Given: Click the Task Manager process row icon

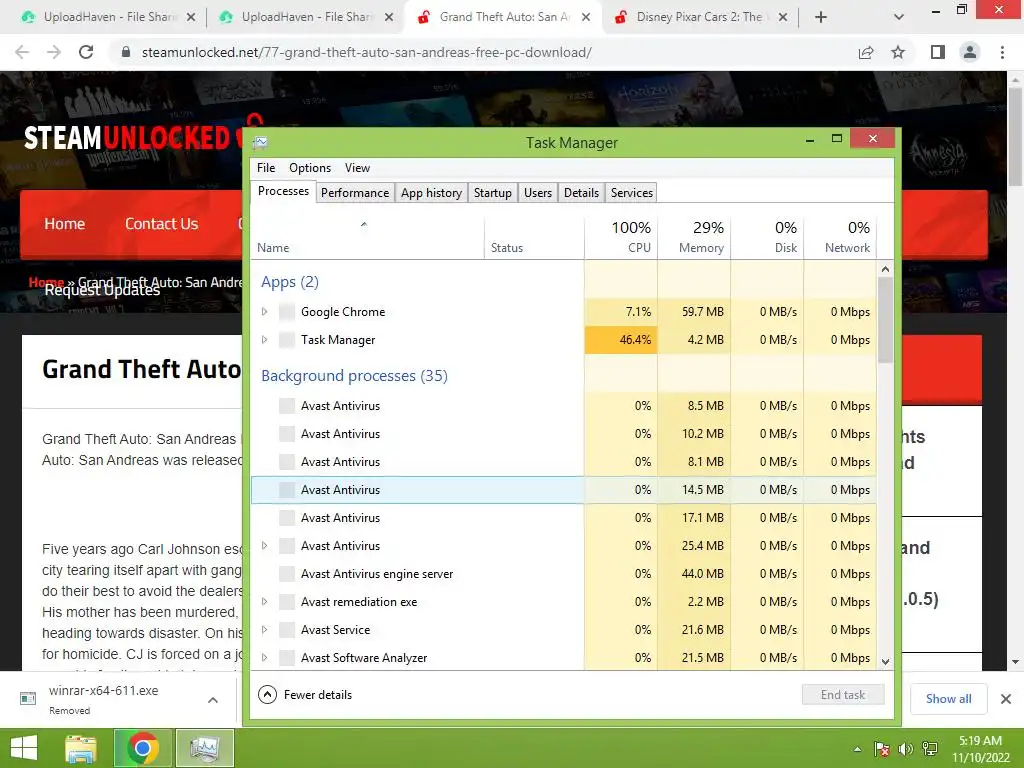Looking at the screenshot, I should point(287,340).
